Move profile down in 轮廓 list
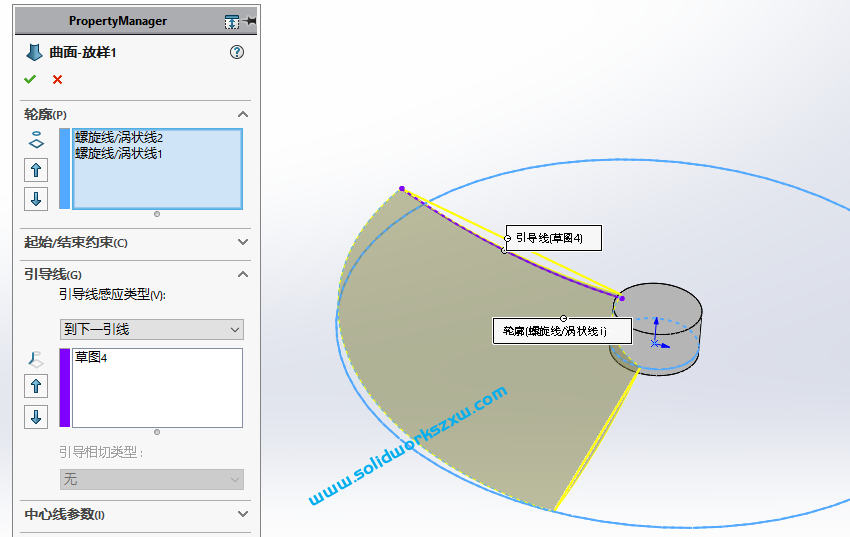This screenshot has height=537, width=850. (x=36, y=199)
